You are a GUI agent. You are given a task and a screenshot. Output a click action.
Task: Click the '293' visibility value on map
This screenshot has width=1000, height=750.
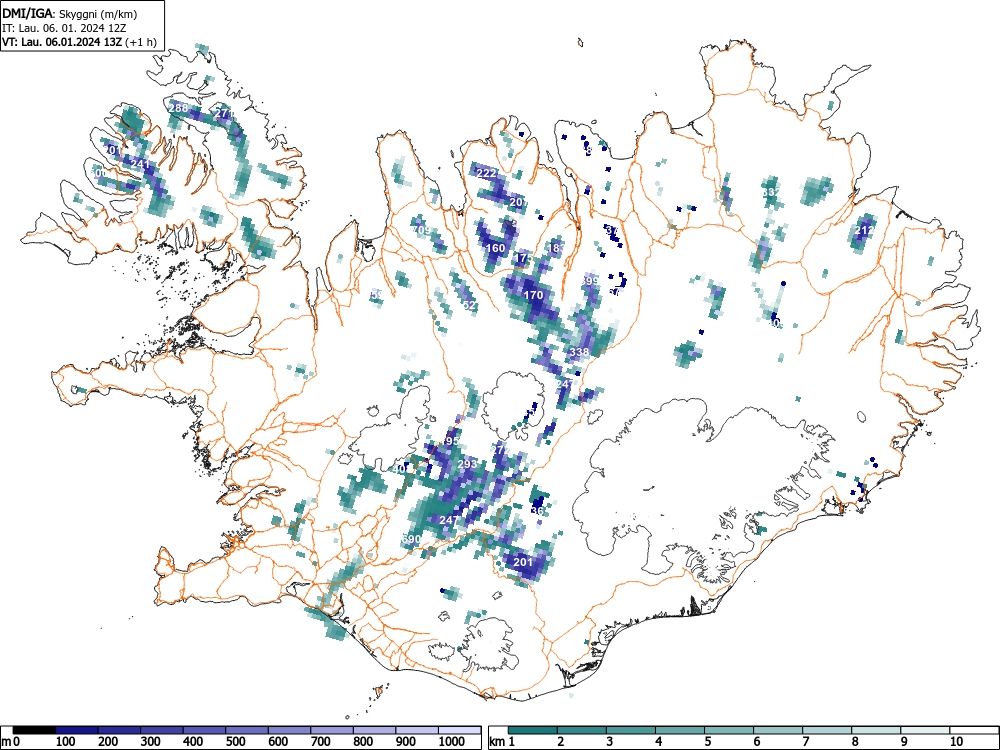467,464
